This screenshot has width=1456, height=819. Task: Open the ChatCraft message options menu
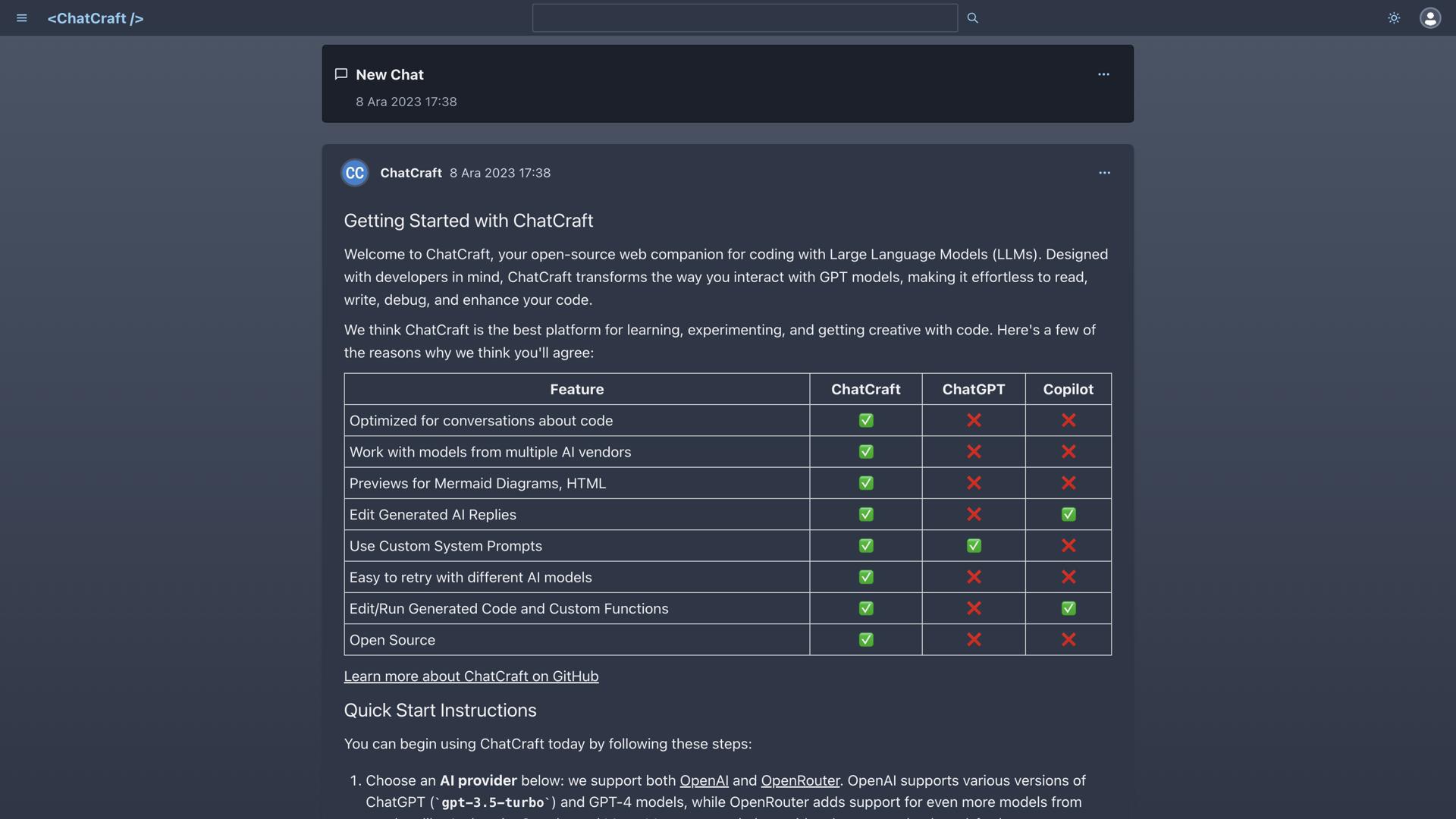[x=1104, y=173]
